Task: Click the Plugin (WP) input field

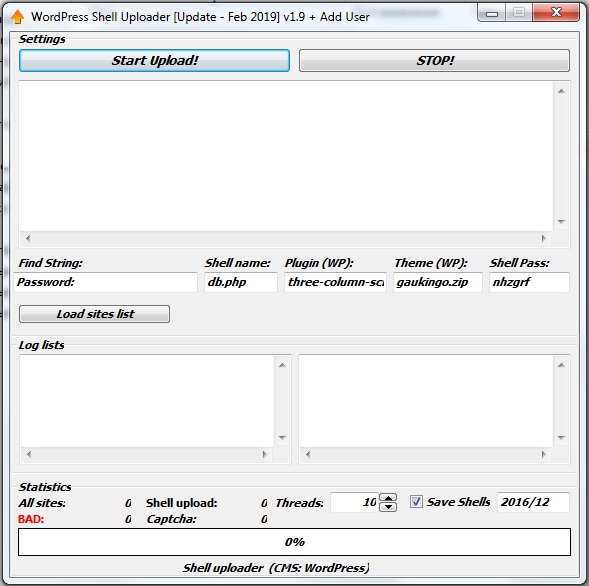Action: [335, 282]
